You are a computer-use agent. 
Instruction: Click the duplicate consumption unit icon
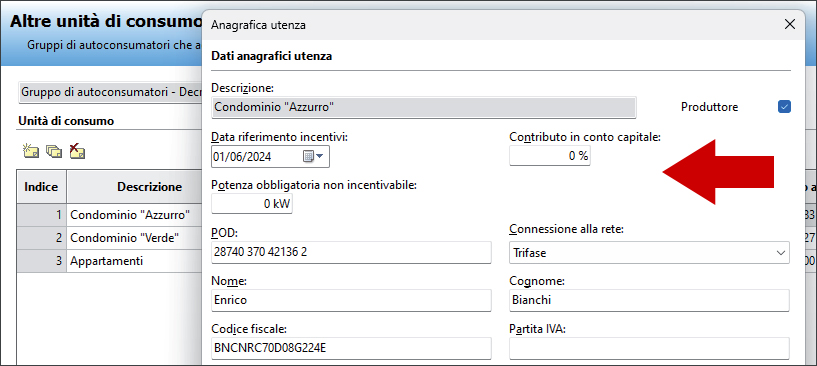pyautogui.click(x=54, y=151)
